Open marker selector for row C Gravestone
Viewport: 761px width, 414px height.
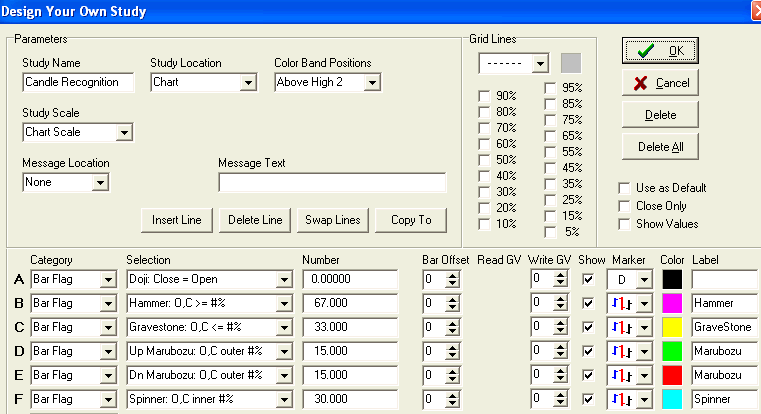pyautogui.click(x=645, y=327)
